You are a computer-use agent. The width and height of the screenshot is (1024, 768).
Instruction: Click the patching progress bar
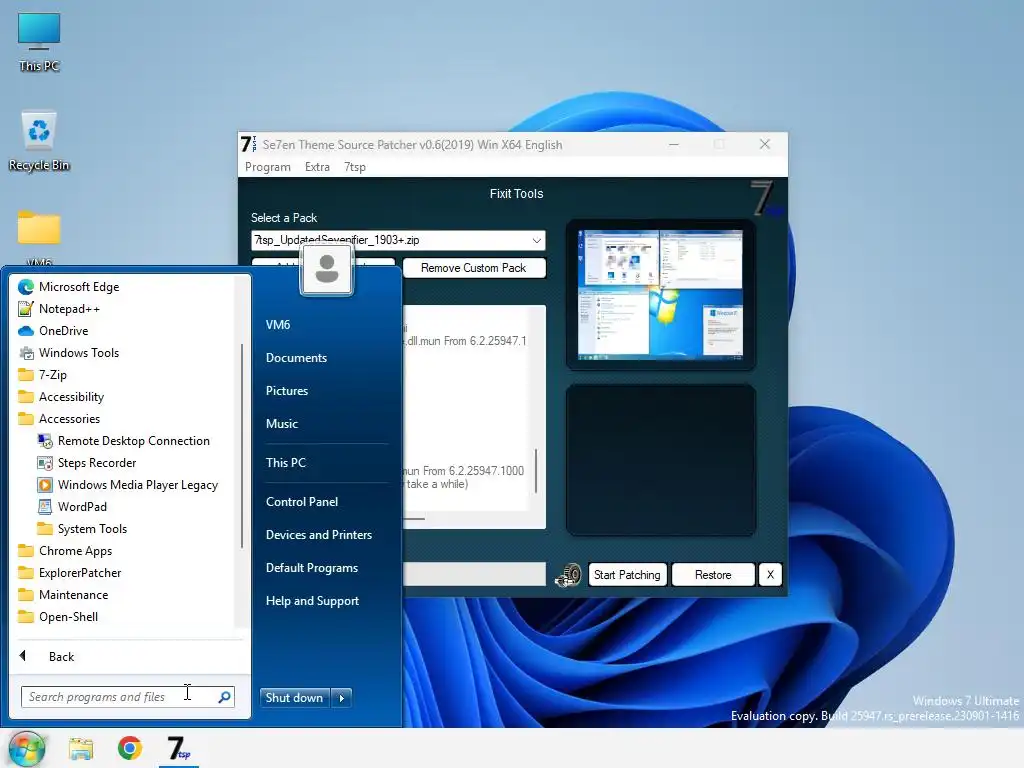[474, 575]
